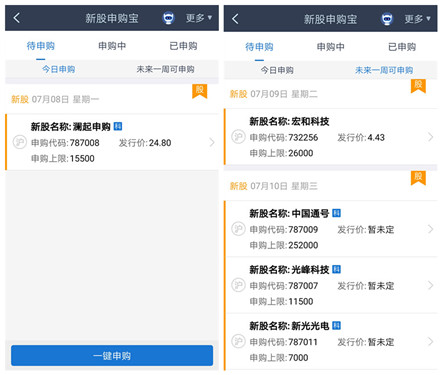Tap 申购上限:15500 value
The height and width of the screenshot is (375, 442).
pyautogui.click(x=63, y=158)
